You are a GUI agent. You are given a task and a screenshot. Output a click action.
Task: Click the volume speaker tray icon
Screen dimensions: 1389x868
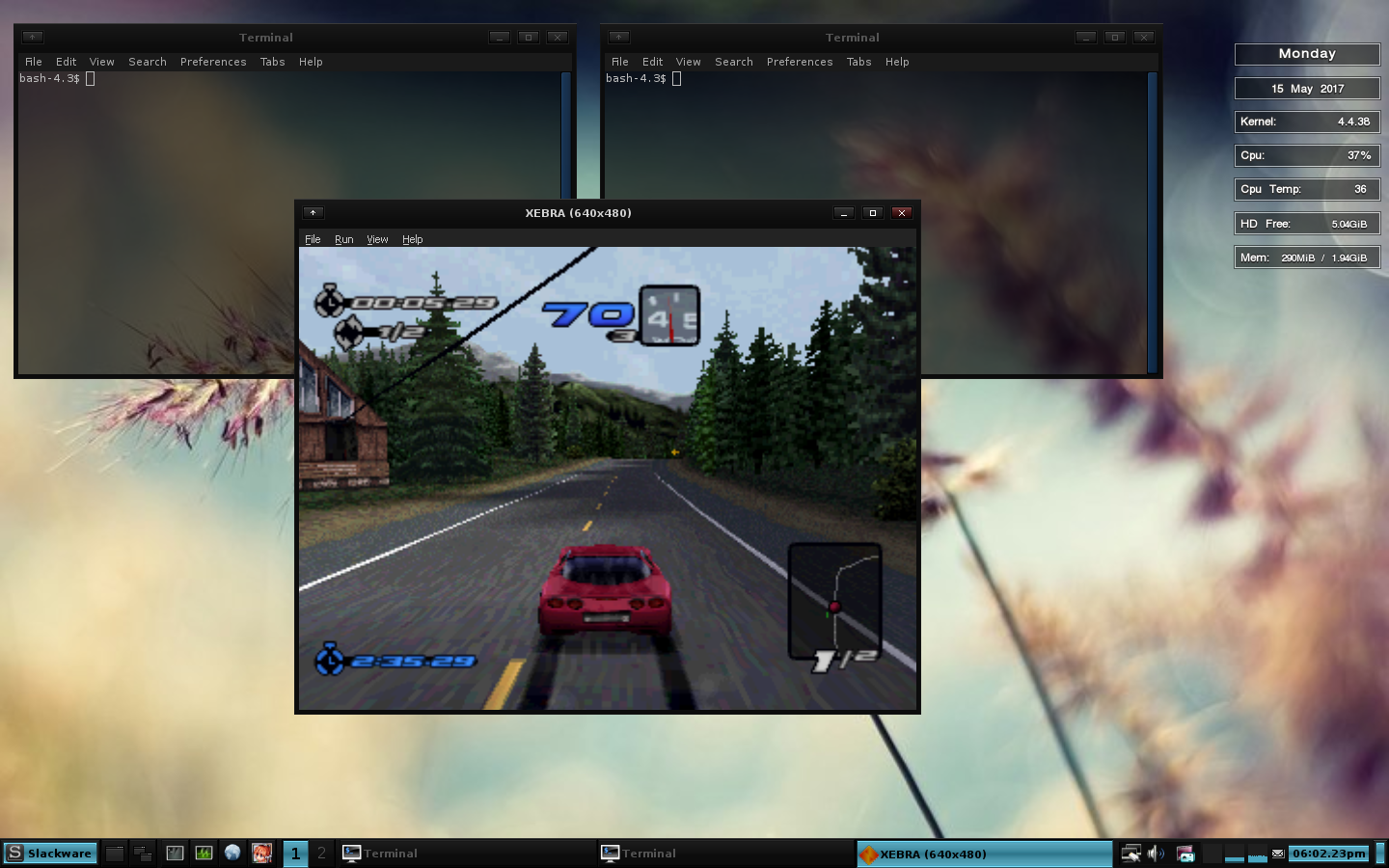pos(1156,854)
